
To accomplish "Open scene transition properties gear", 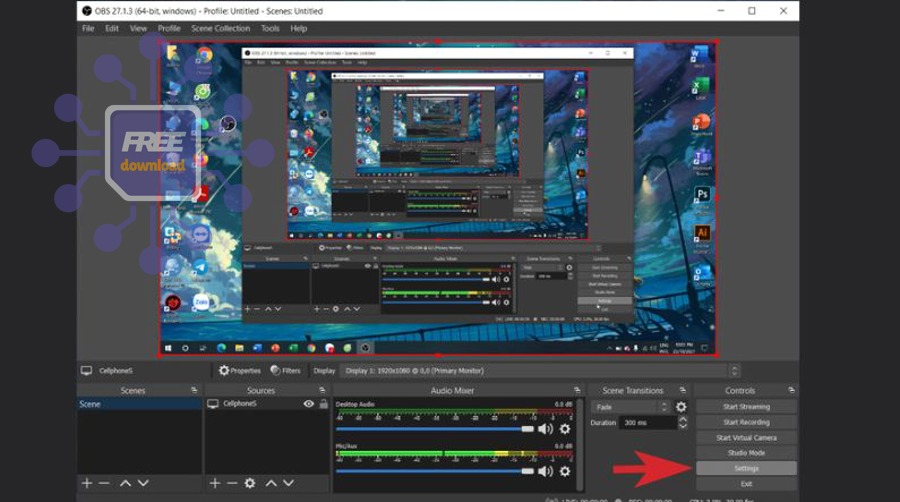I will pos(681,407).
